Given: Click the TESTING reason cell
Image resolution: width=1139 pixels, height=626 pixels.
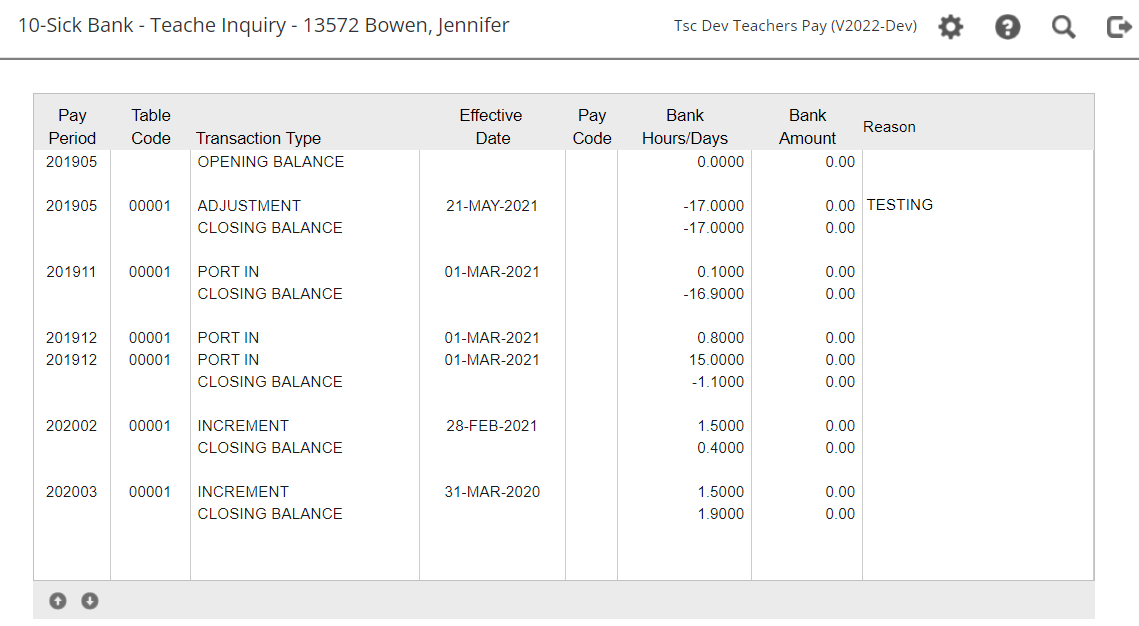Looking at the screenshot, I should click(x=899, y=205).
